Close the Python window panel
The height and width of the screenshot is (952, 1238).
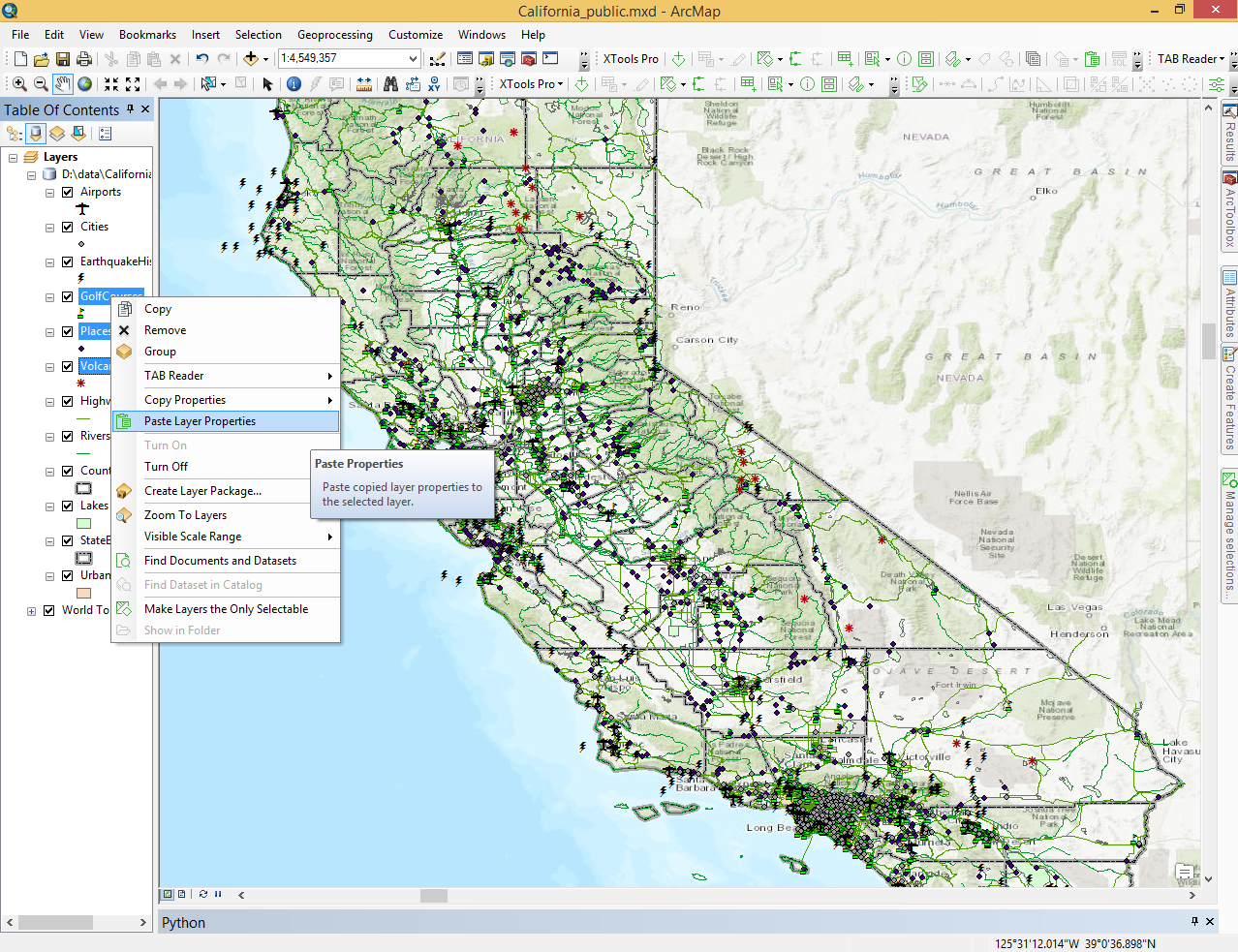point(1210,922)
